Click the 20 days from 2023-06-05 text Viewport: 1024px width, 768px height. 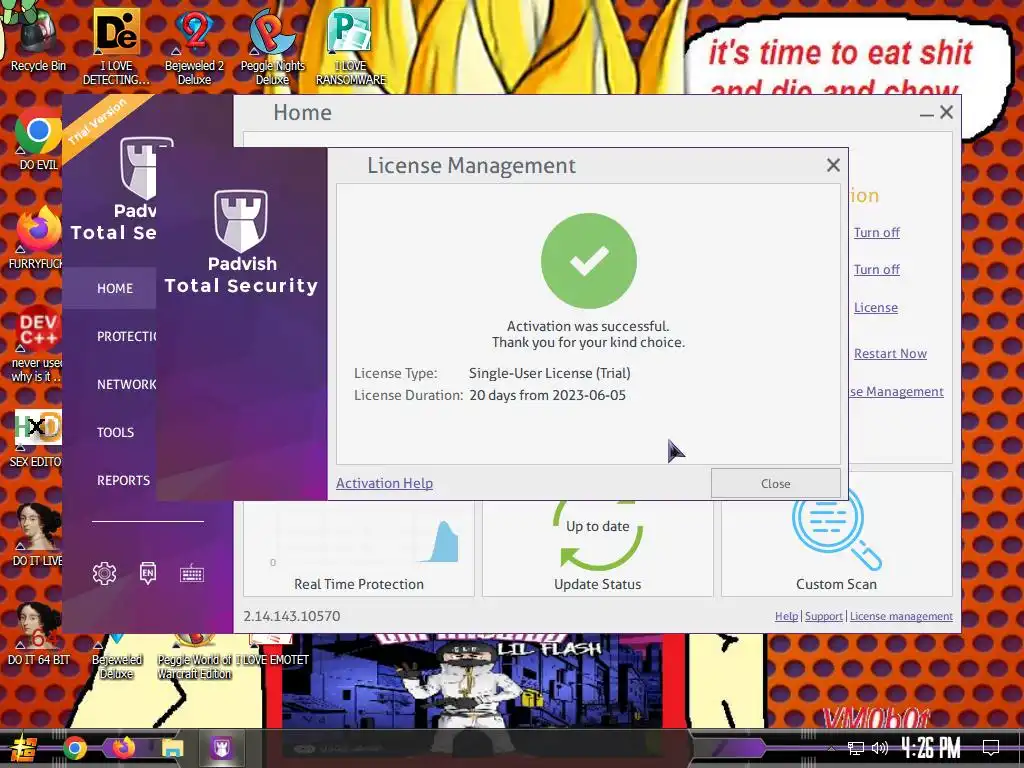pyautogui.click(x=547, y=395)
